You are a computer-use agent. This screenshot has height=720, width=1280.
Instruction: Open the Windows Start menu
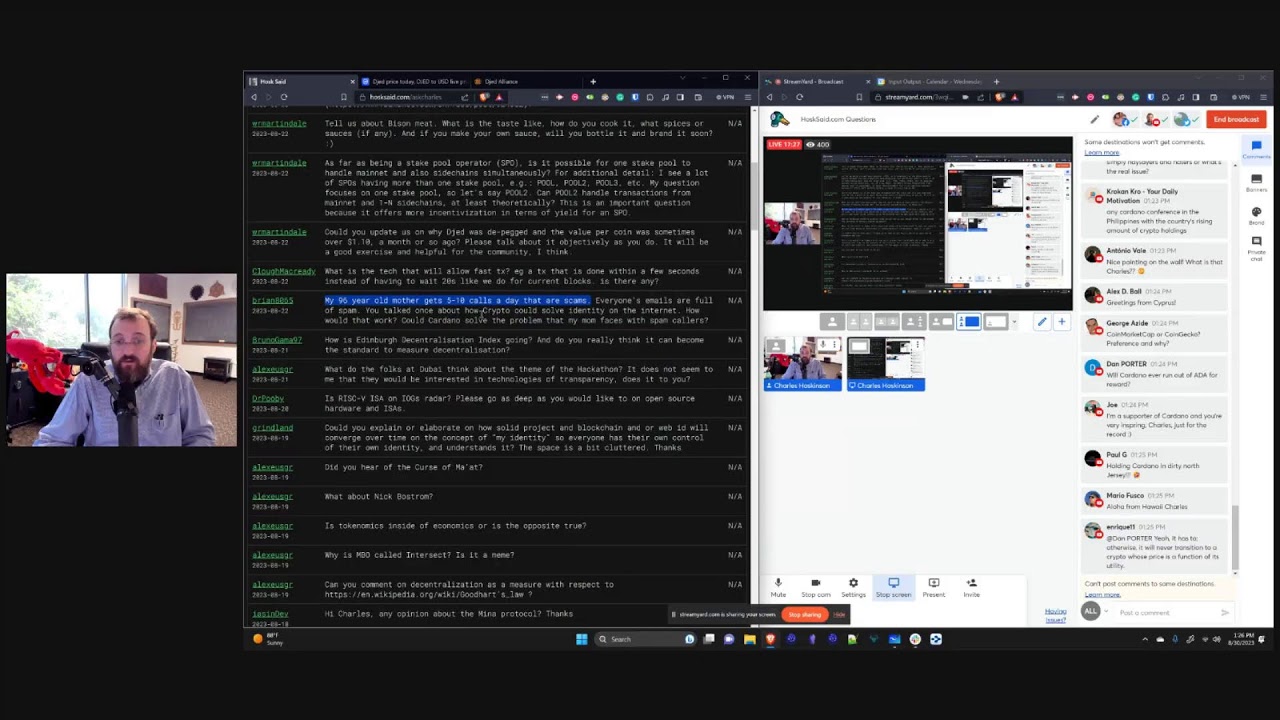click(581, 639)
